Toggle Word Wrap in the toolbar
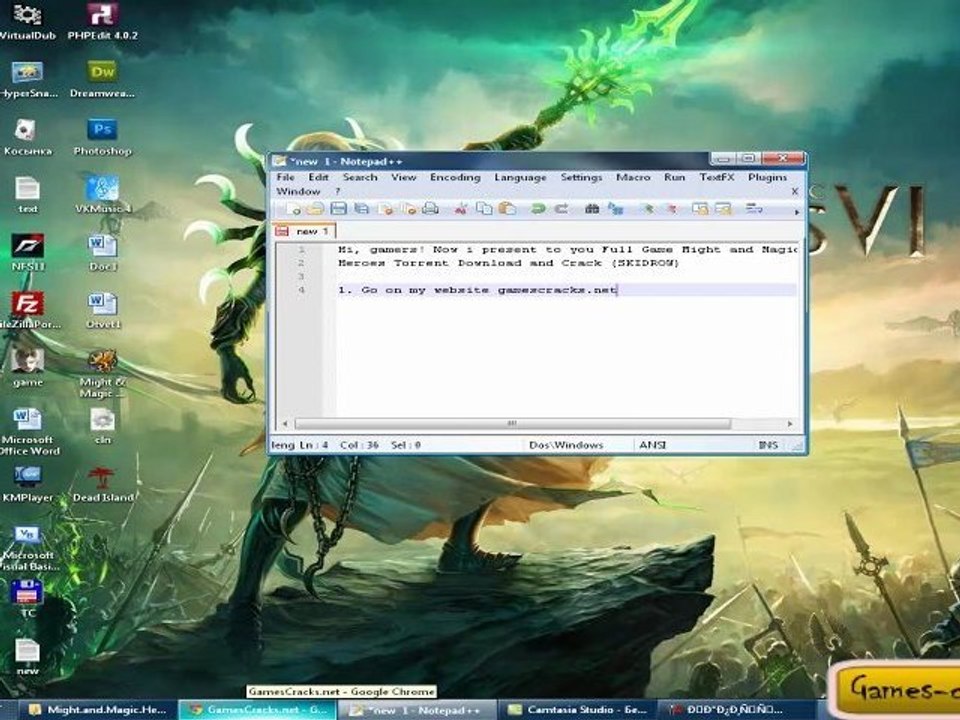Screen dimensions: 960x720 click(x=754, y=209)
